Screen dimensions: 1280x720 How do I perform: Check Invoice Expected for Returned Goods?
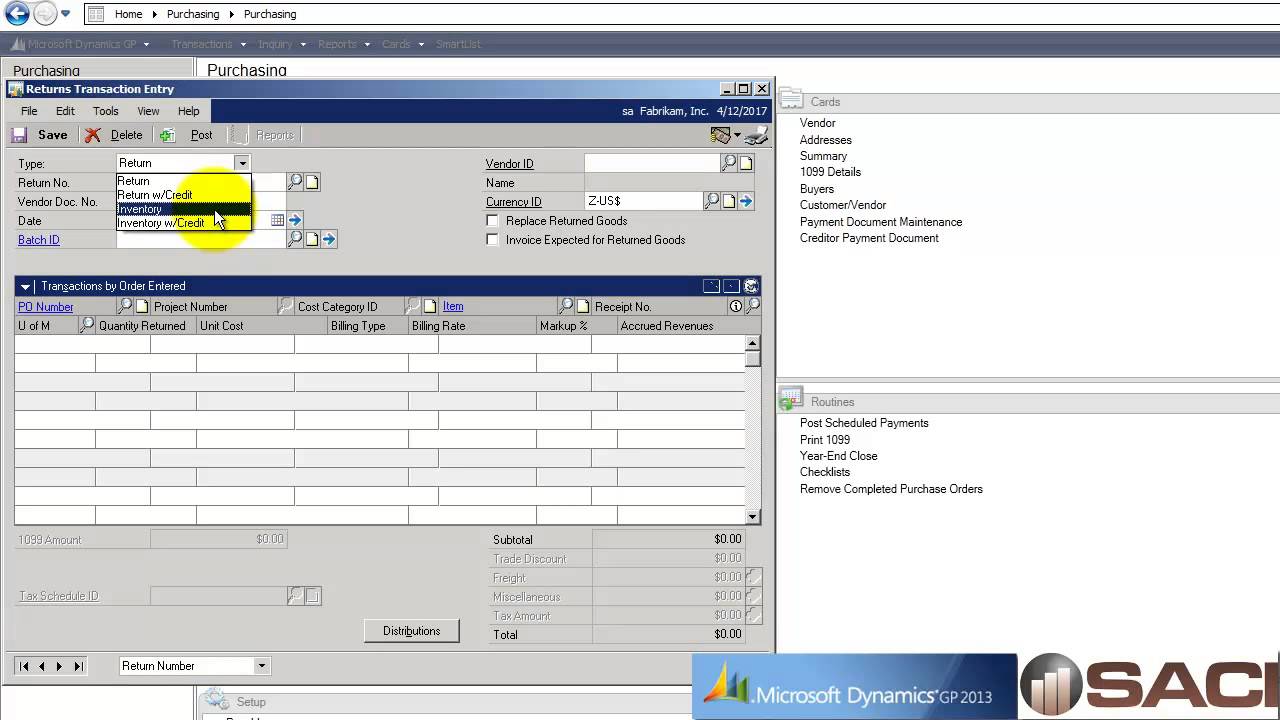point(492,239)
